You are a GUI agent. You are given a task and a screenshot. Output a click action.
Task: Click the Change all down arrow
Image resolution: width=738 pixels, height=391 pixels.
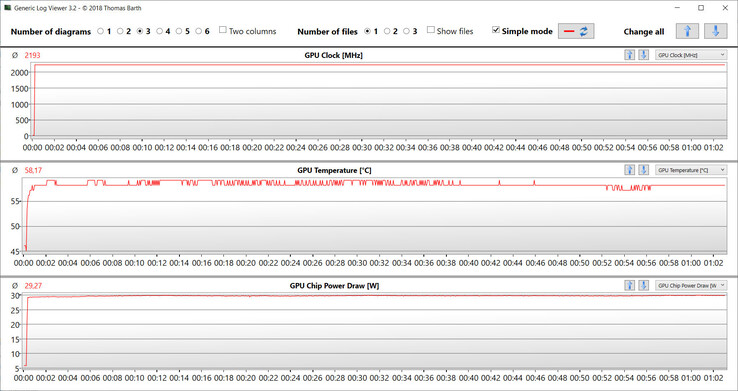click(715, 32)
